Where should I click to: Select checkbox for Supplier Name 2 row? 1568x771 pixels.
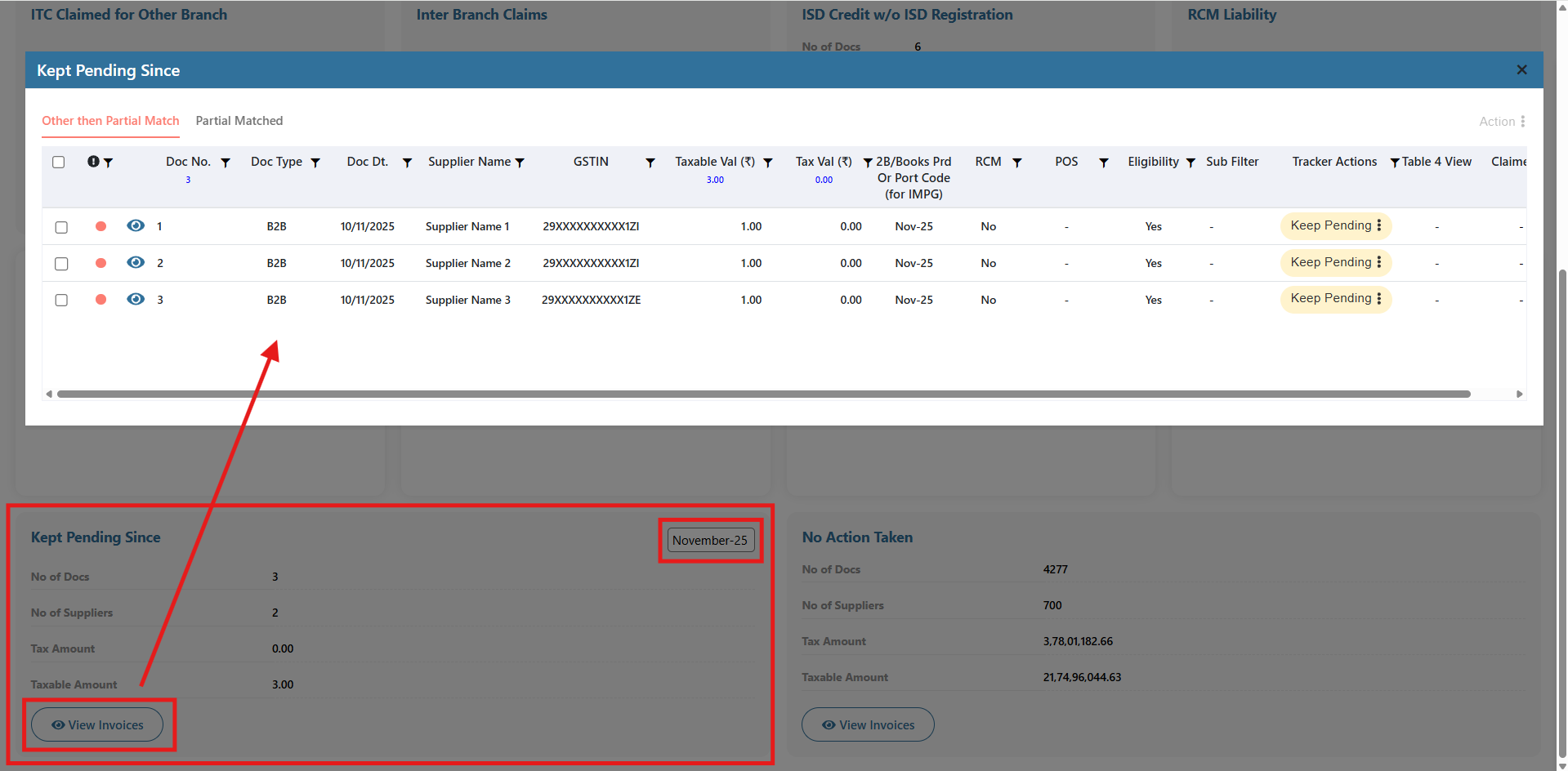coord(61,264)
